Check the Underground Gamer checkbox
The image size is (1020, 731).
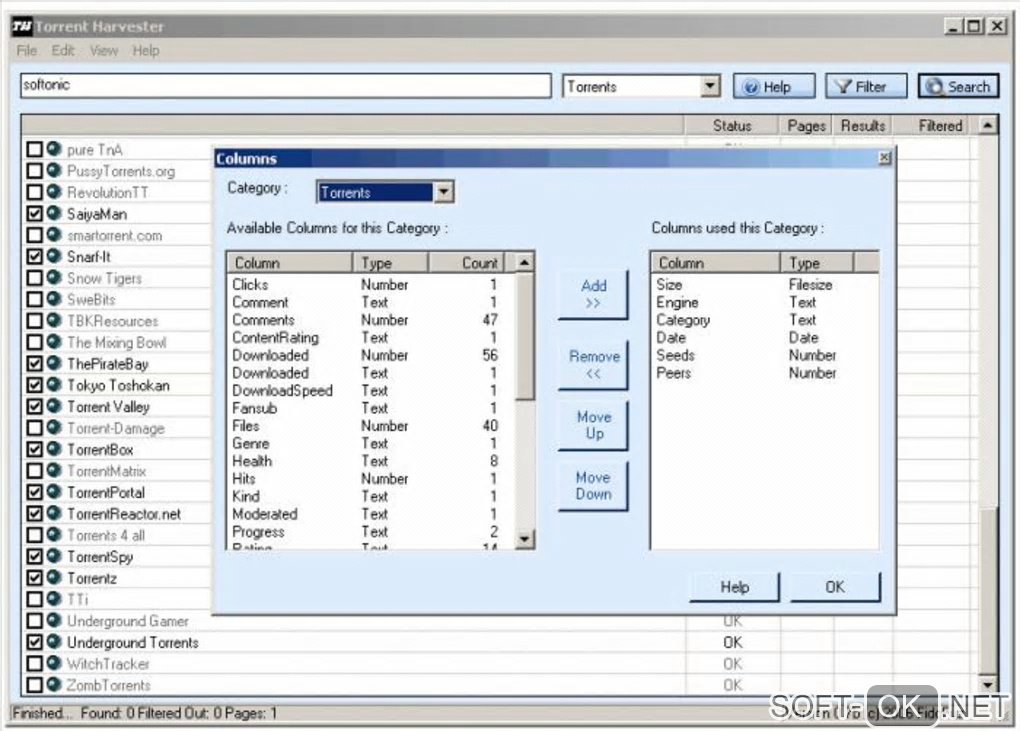point(34,620)
